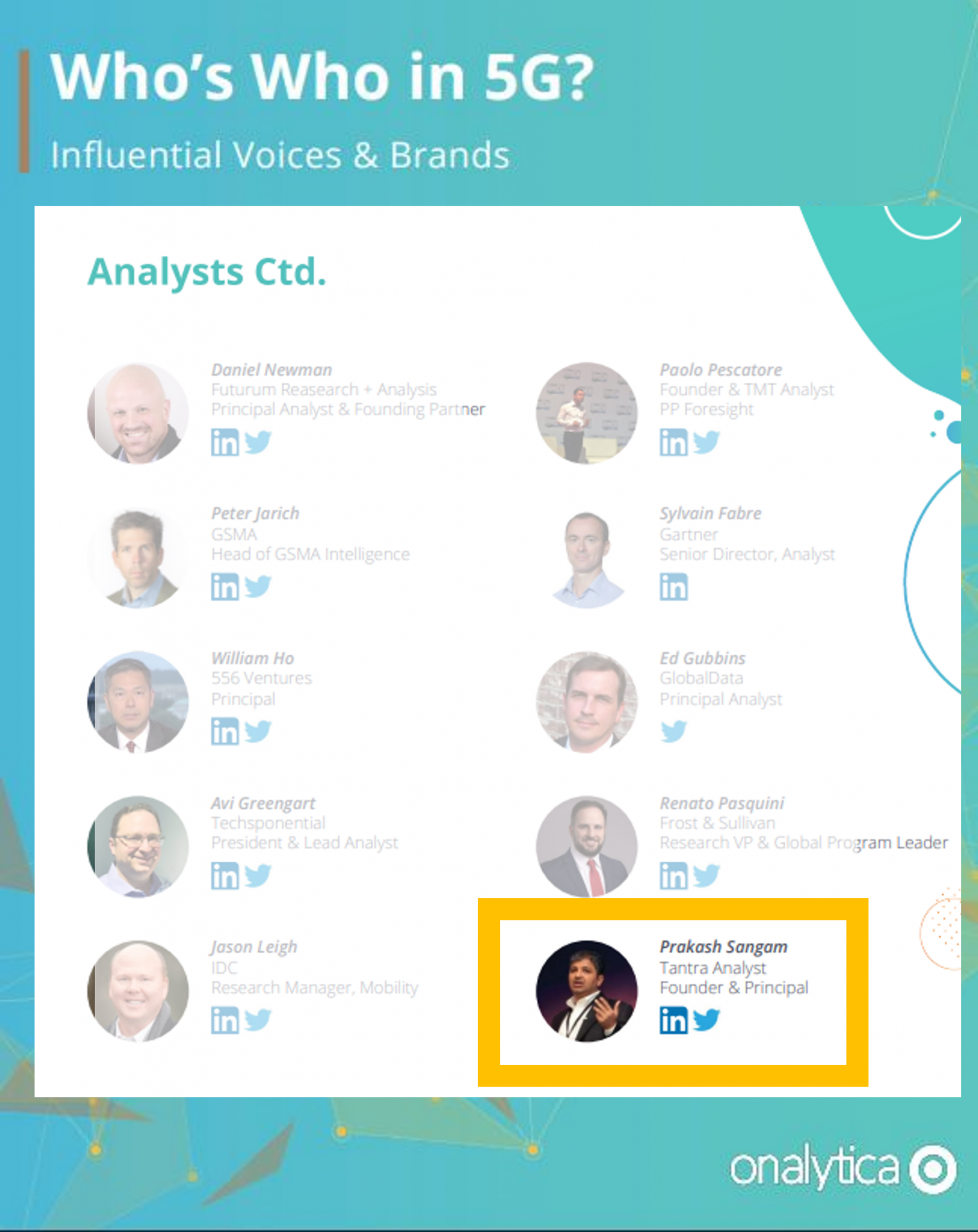Click the Onalytica logo
The image size is (978, 1232).
coord(842,1169)
